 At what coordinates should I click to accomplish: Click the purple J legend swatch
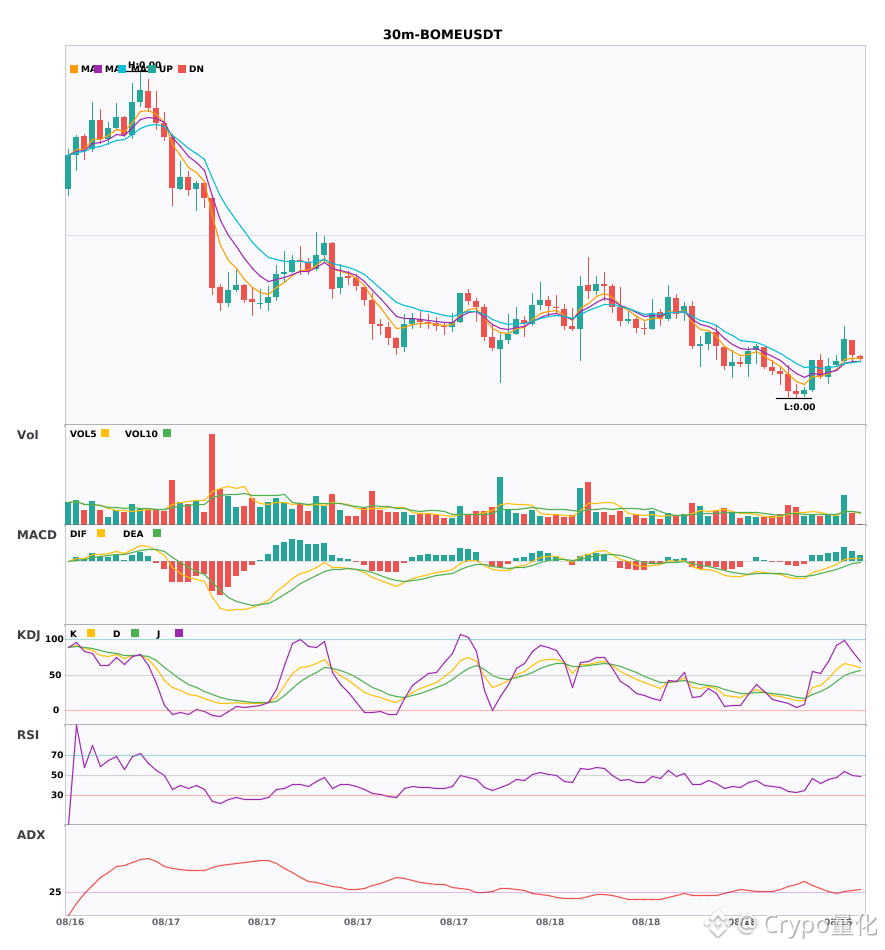click(179, 633)
